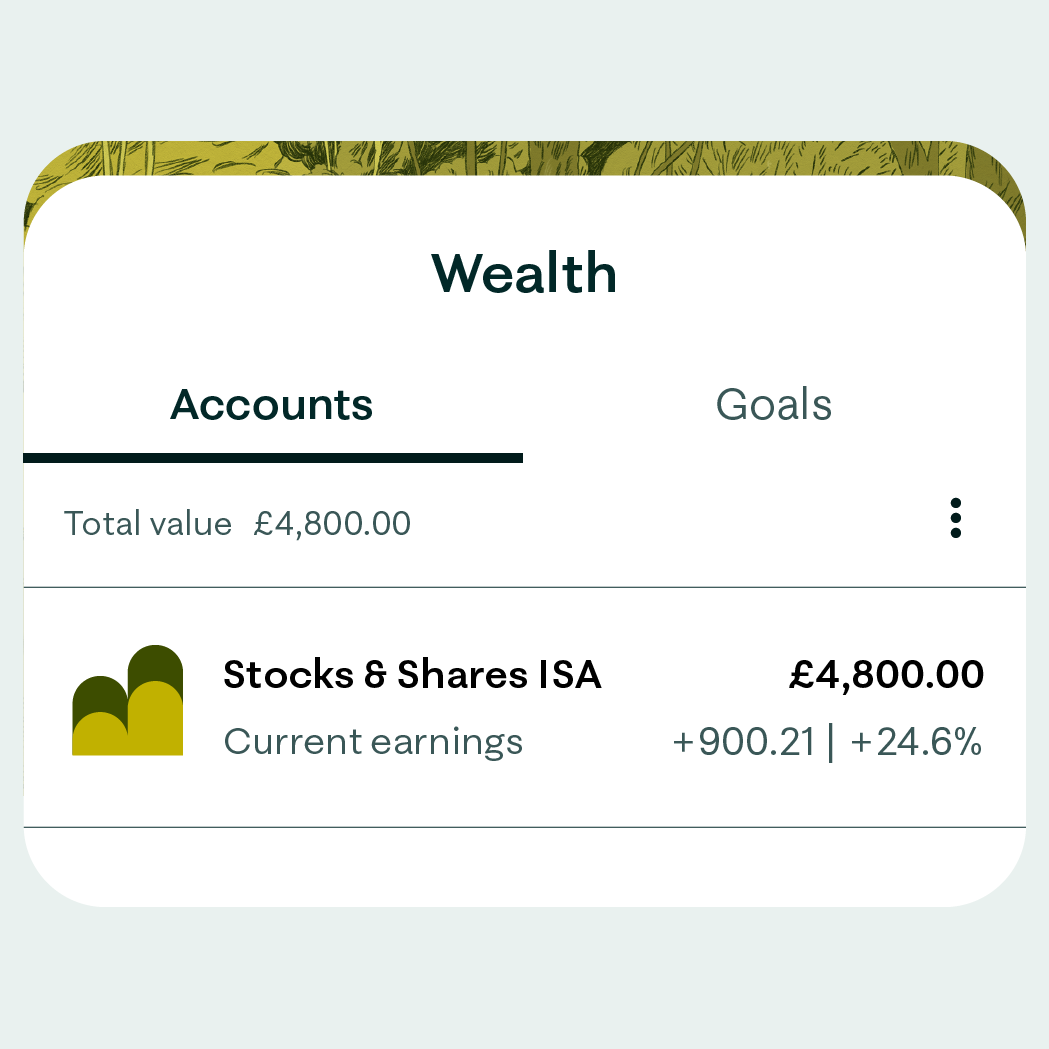Click the Current earnings label
The height and width of the screenshot is (1049, 1049).
point(373,742)
